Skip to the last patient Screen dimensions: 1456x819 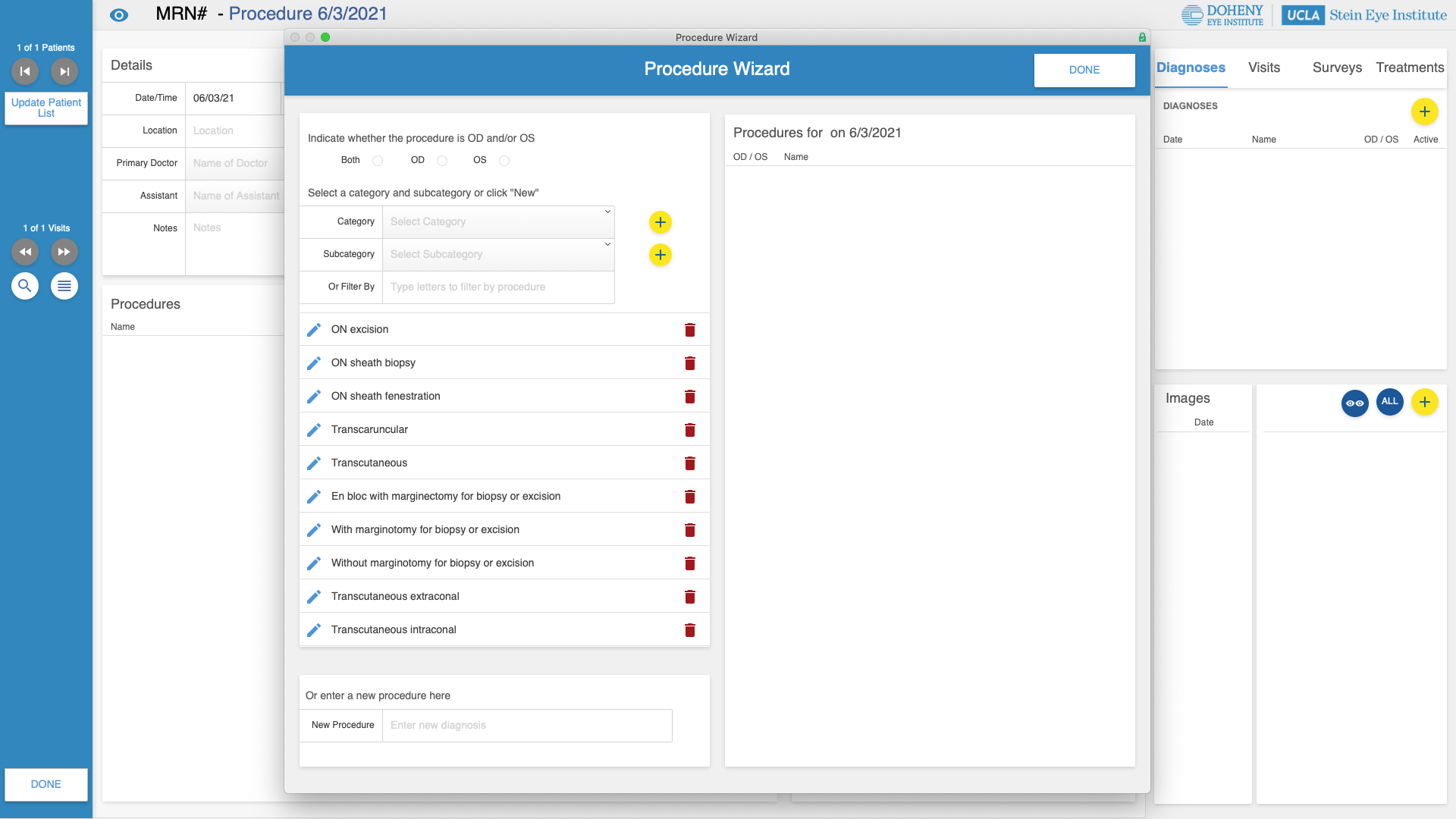(64, 71)
